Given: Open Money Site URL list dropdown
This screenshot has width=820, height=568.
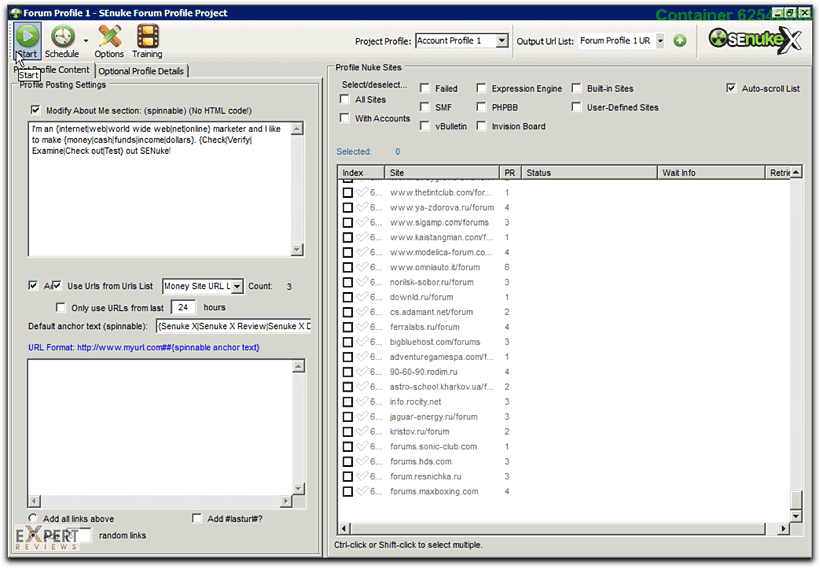Looking at the screenshot, I should (237, 286).
